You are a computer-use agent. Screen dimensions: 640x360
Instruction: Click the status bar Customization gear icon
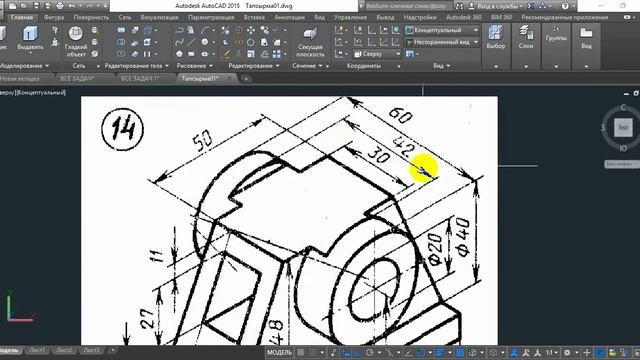coord(567,352)
